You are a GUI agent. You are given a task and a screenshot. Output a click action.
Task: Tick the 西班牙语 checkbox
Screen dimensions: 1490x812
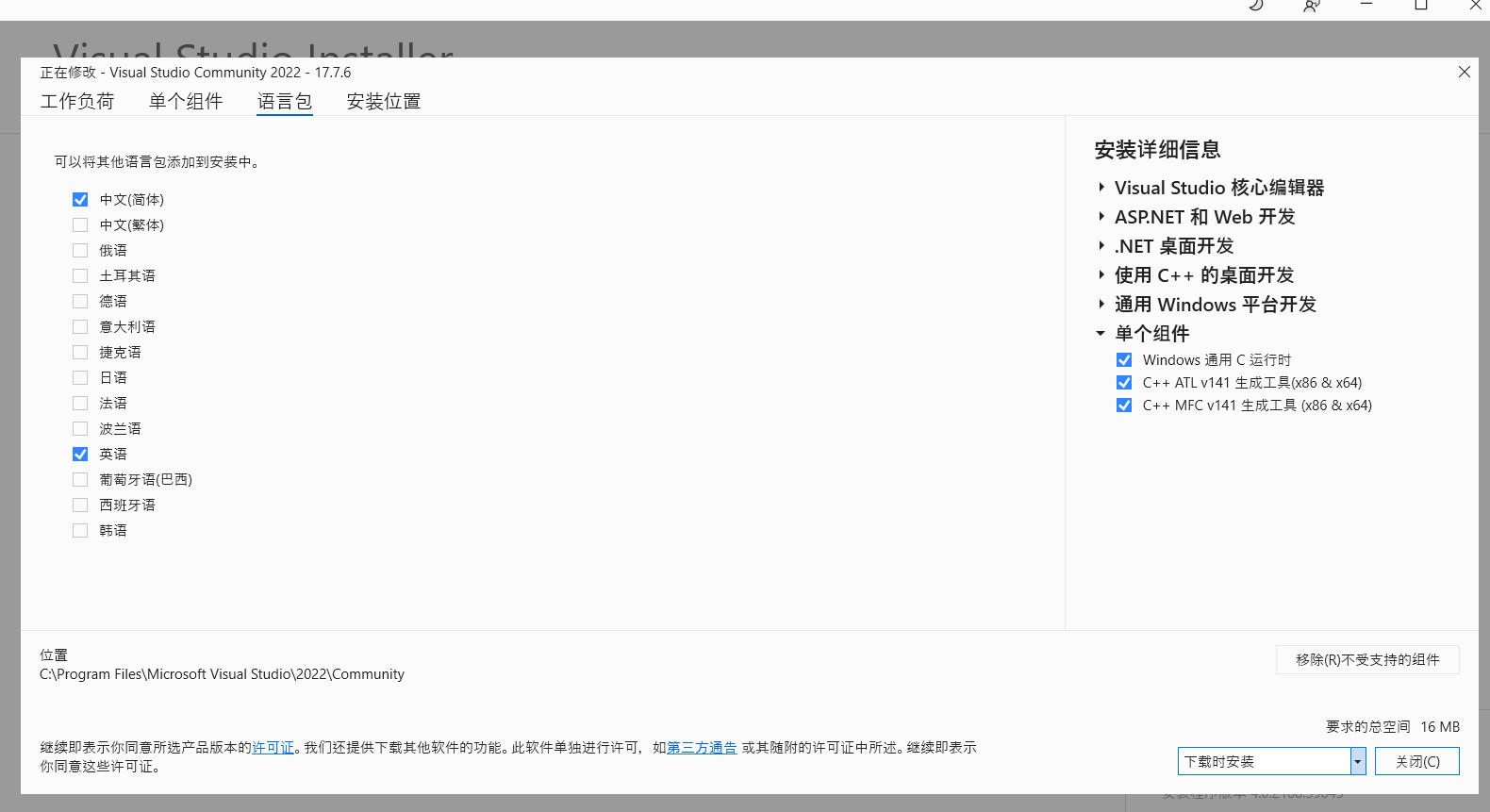pos(80,505)
